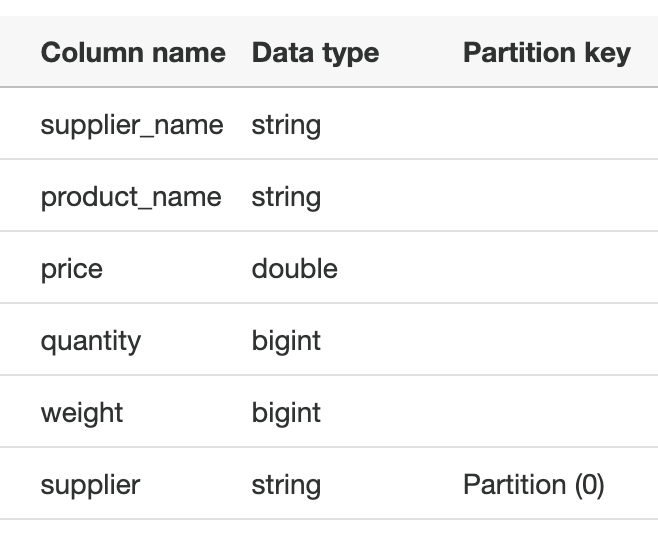Click the Partition key header
658x538 pixels.
(547, 53)
